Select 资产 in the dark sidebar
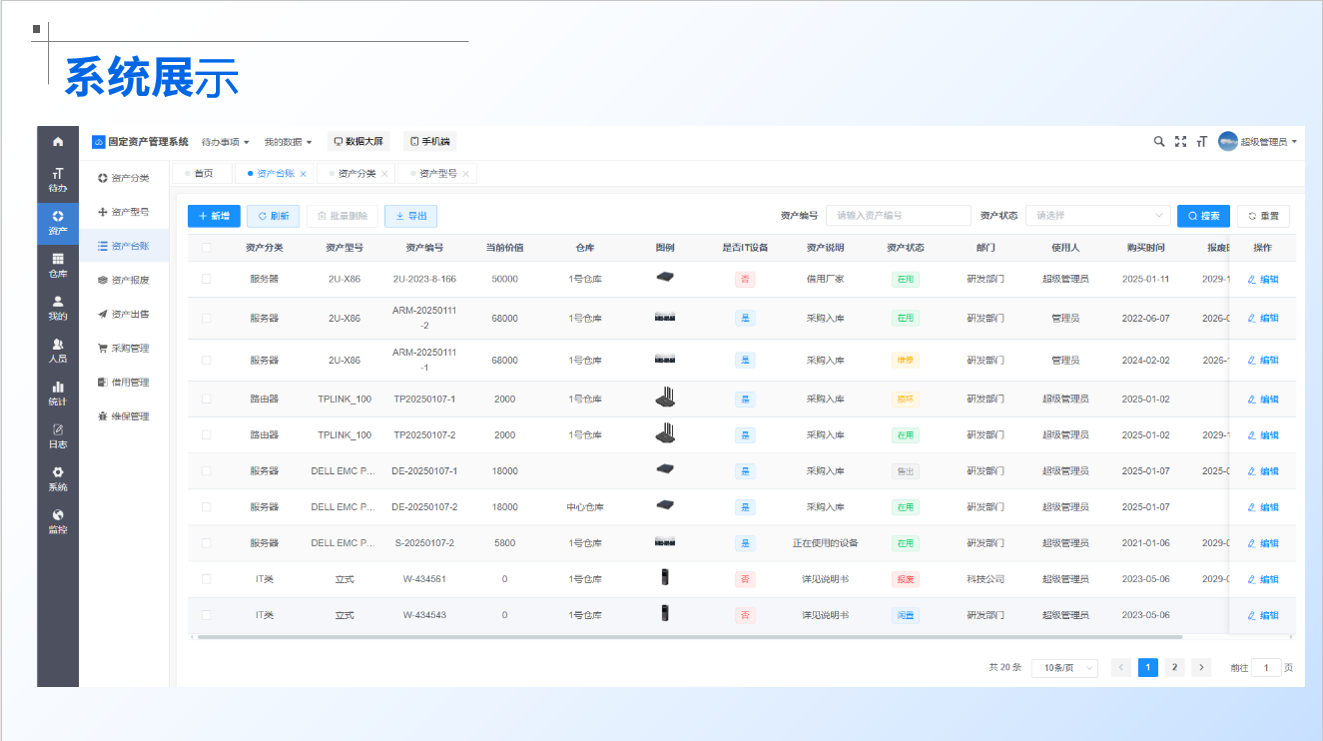The width and height of the screenshot is (1323, 741). [x=58, y=223]
